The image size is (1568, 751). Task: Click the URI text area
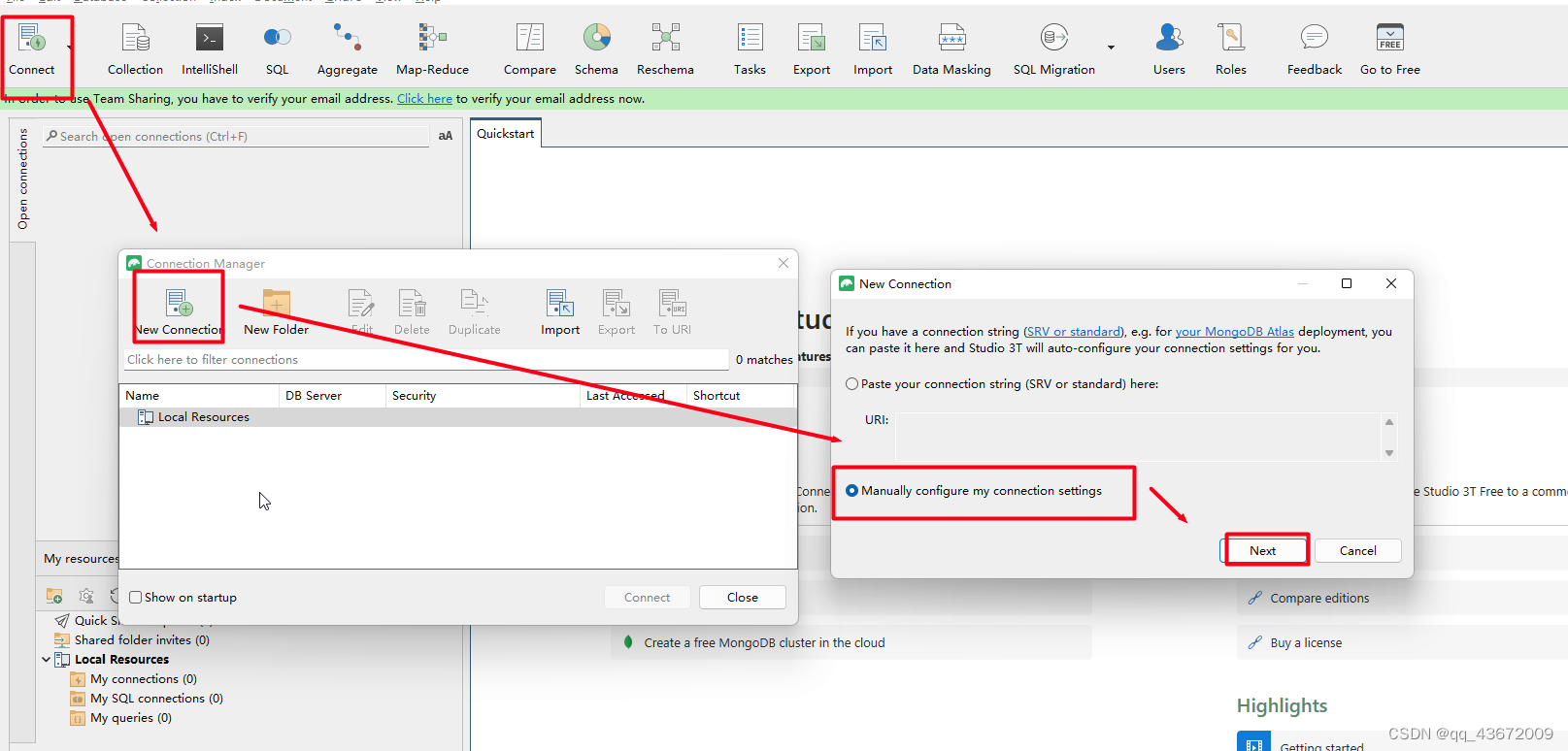pos(1138,437)
